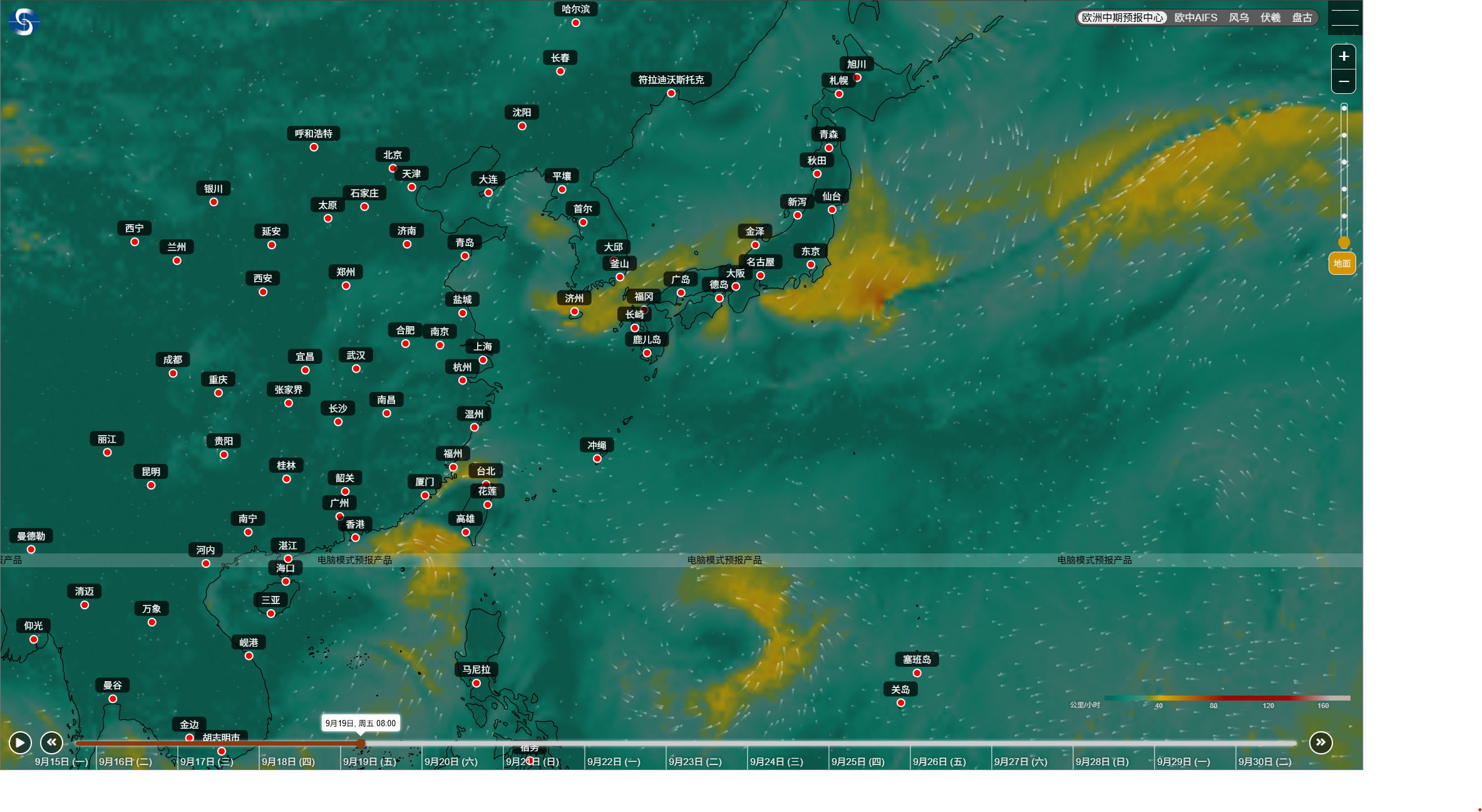Click the 关岛 city label
The width and height of the screenshot is (1482, 812).
tap(900, 689)
